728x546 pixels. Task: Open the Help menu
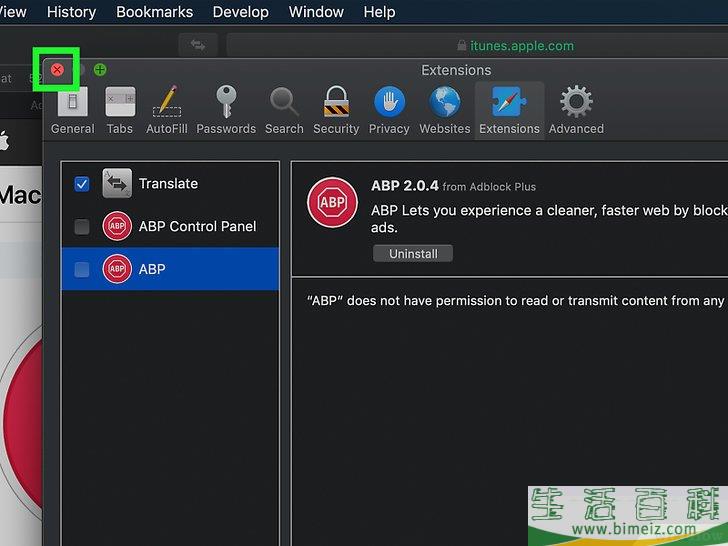[379, 12]
